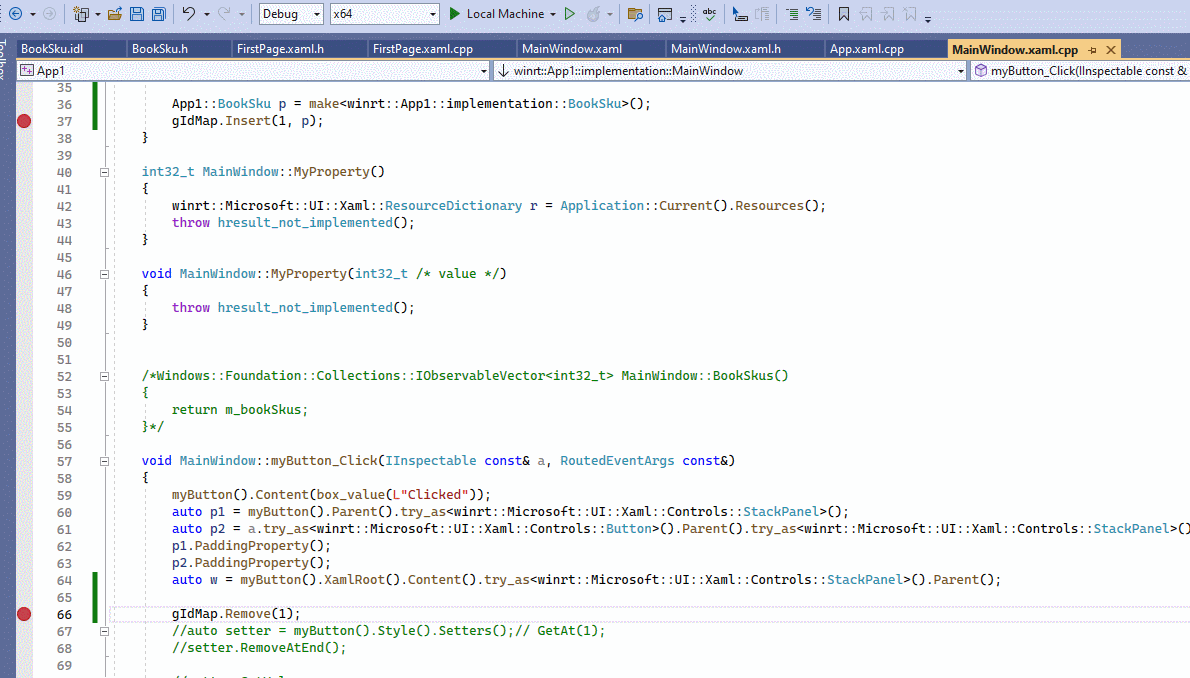Remove the breakpoint on line 66
The width and height of the screenshot is (1190, 678).
(24, 615)
